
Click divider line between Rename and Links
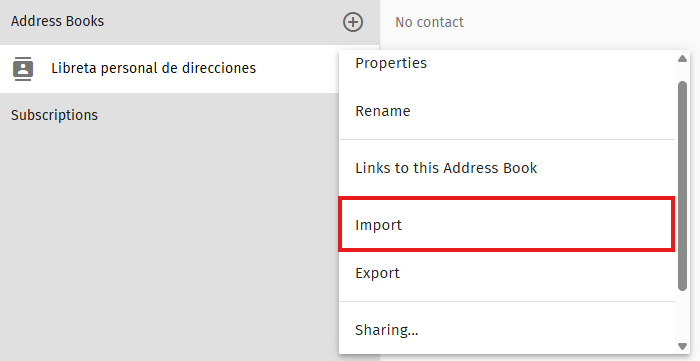coord(507,140)
